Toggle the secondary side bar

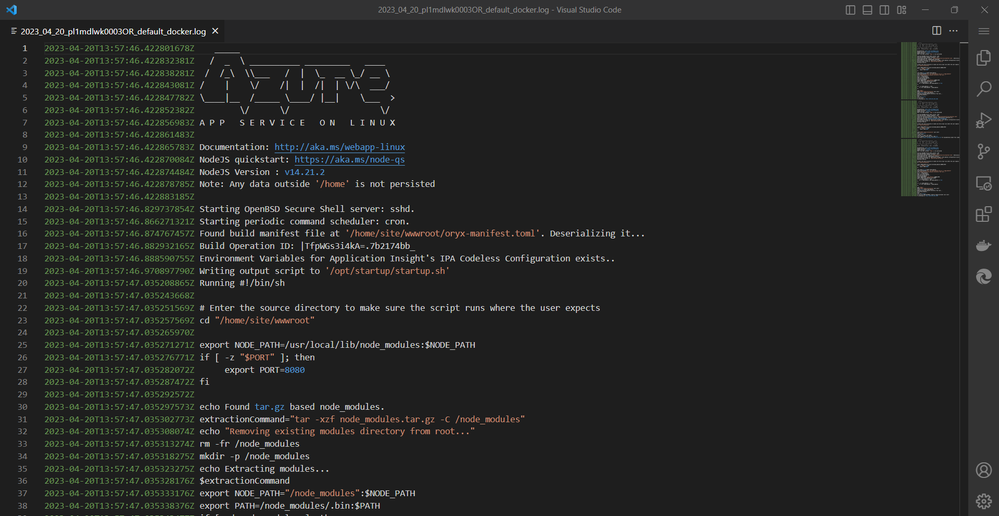(x=884, y=10)
